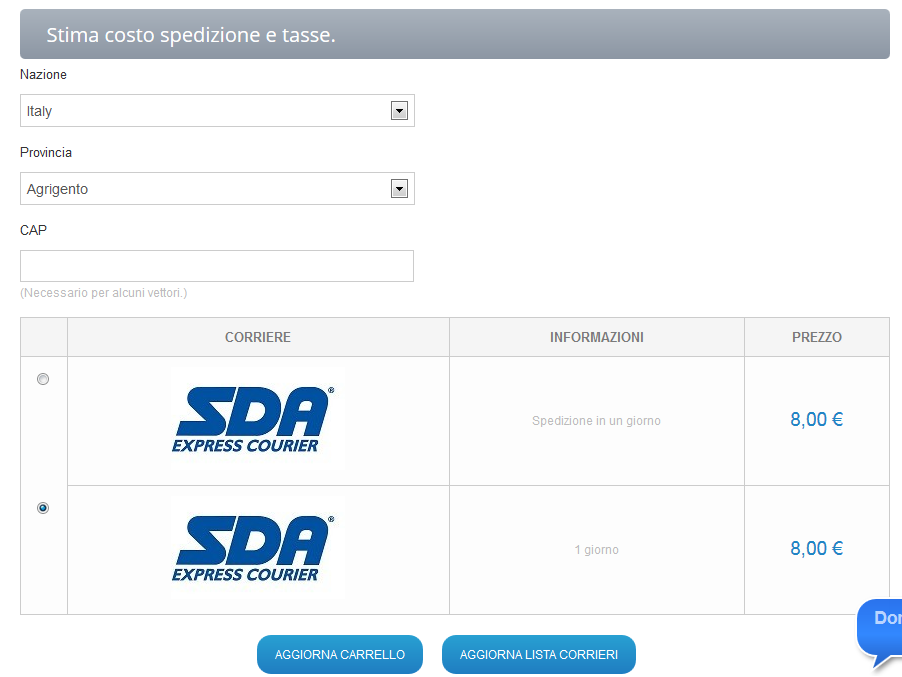Screen dimensions: 902x677
Task: Open the blue chat bubble widget
Action: tap(880, 634)
